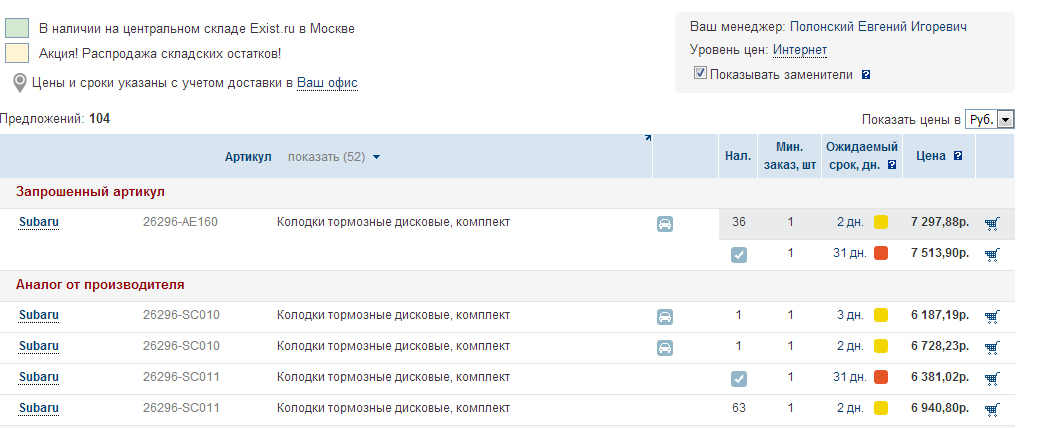Open help icon beside Показывать заменители

(x=866, y=74)
